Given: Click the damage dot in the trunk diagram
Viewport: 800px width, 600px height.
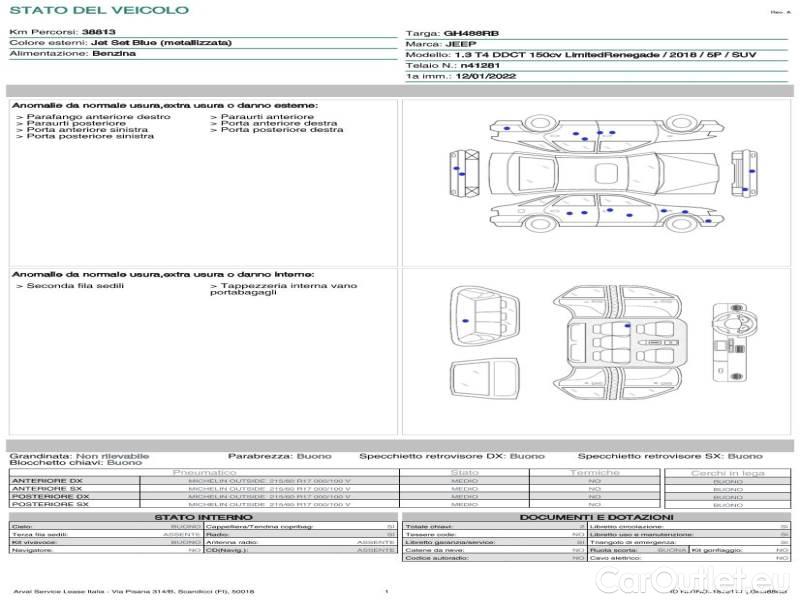Looking at the screenshot, I should tap(465, 321).
